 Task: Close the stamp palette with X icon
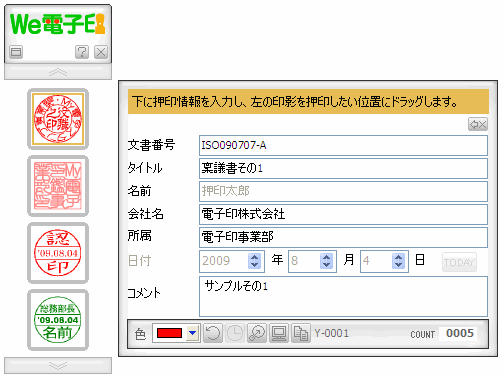click(x=101, y=52)
